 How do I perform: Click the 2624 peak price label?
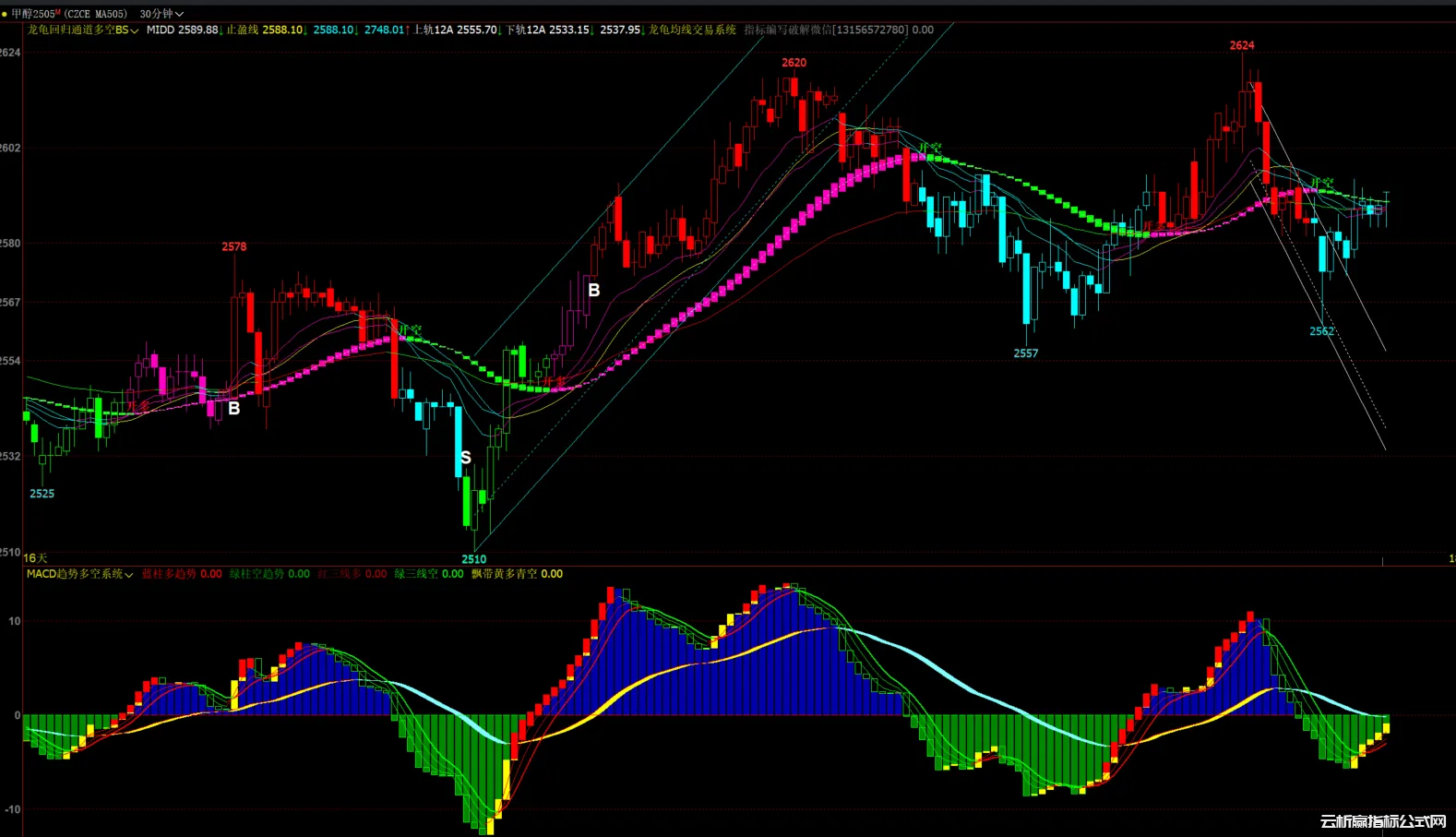point(1242,45)
